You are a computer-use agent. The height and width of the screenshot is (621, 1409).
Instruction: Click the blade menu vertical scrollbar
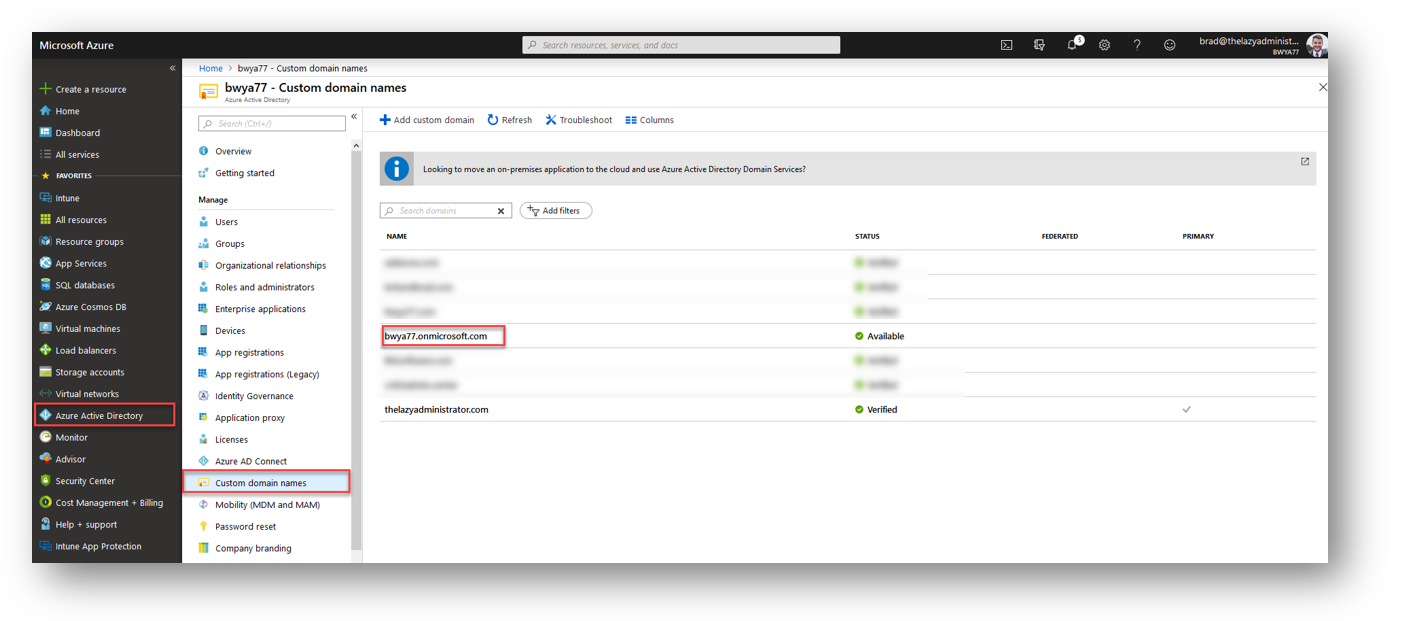(356, 350)
